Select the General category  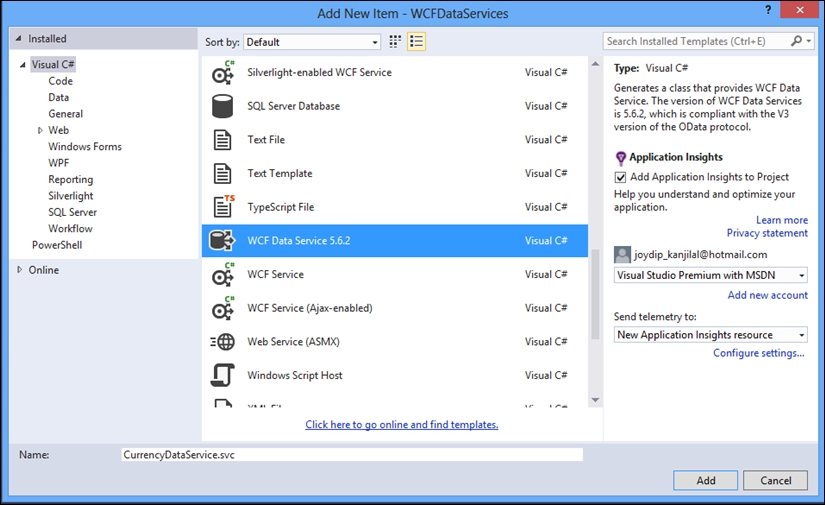click(66, 114)
